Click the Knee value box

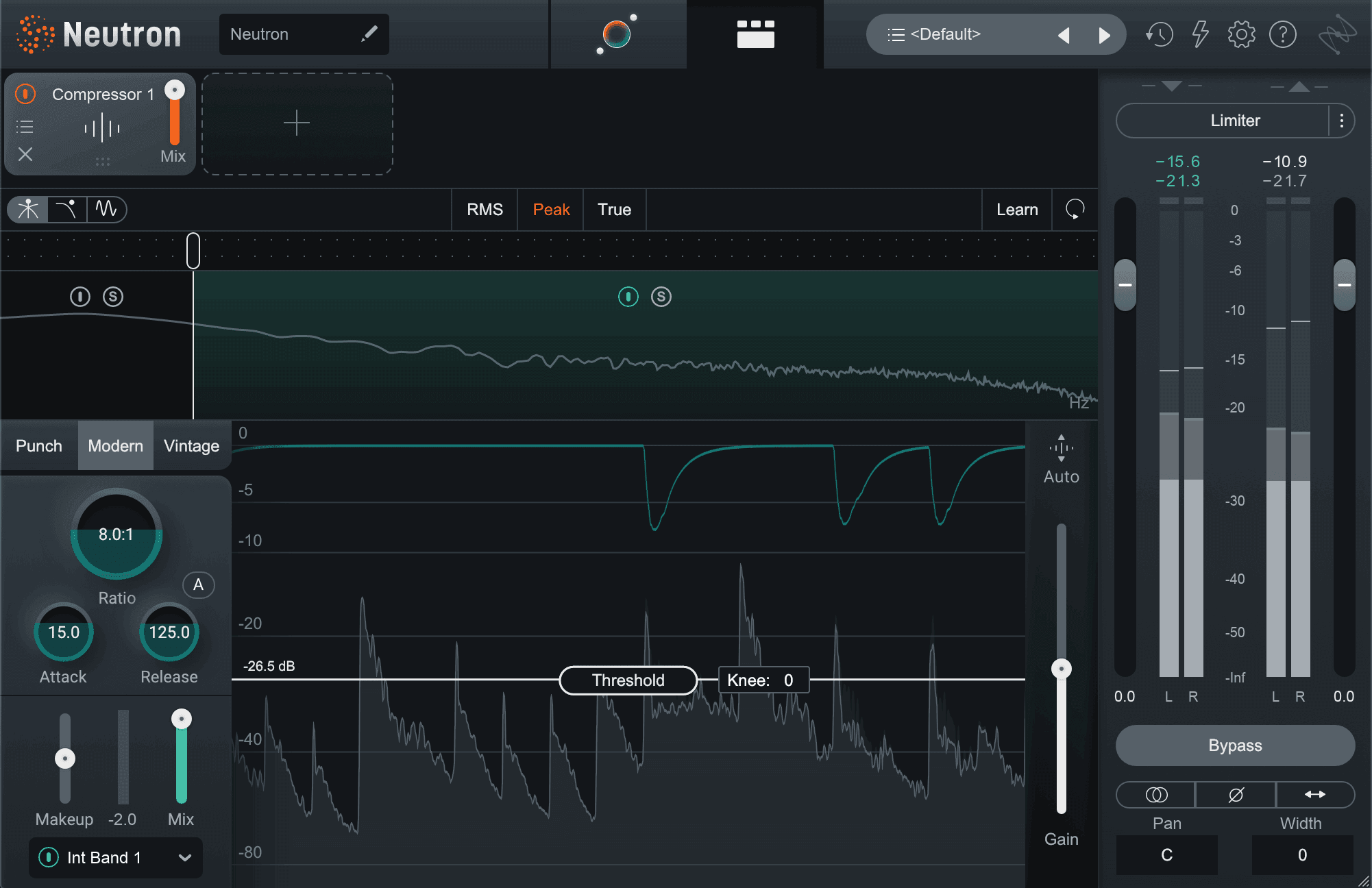[763, 680]
